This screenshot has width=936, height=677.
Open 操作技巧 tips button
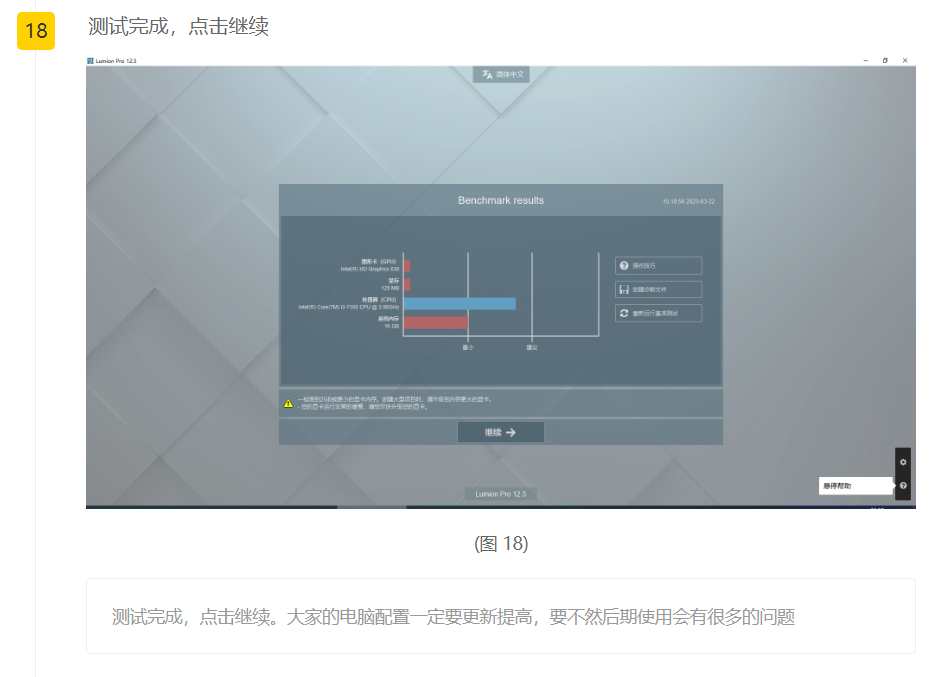tap(658, 266)
